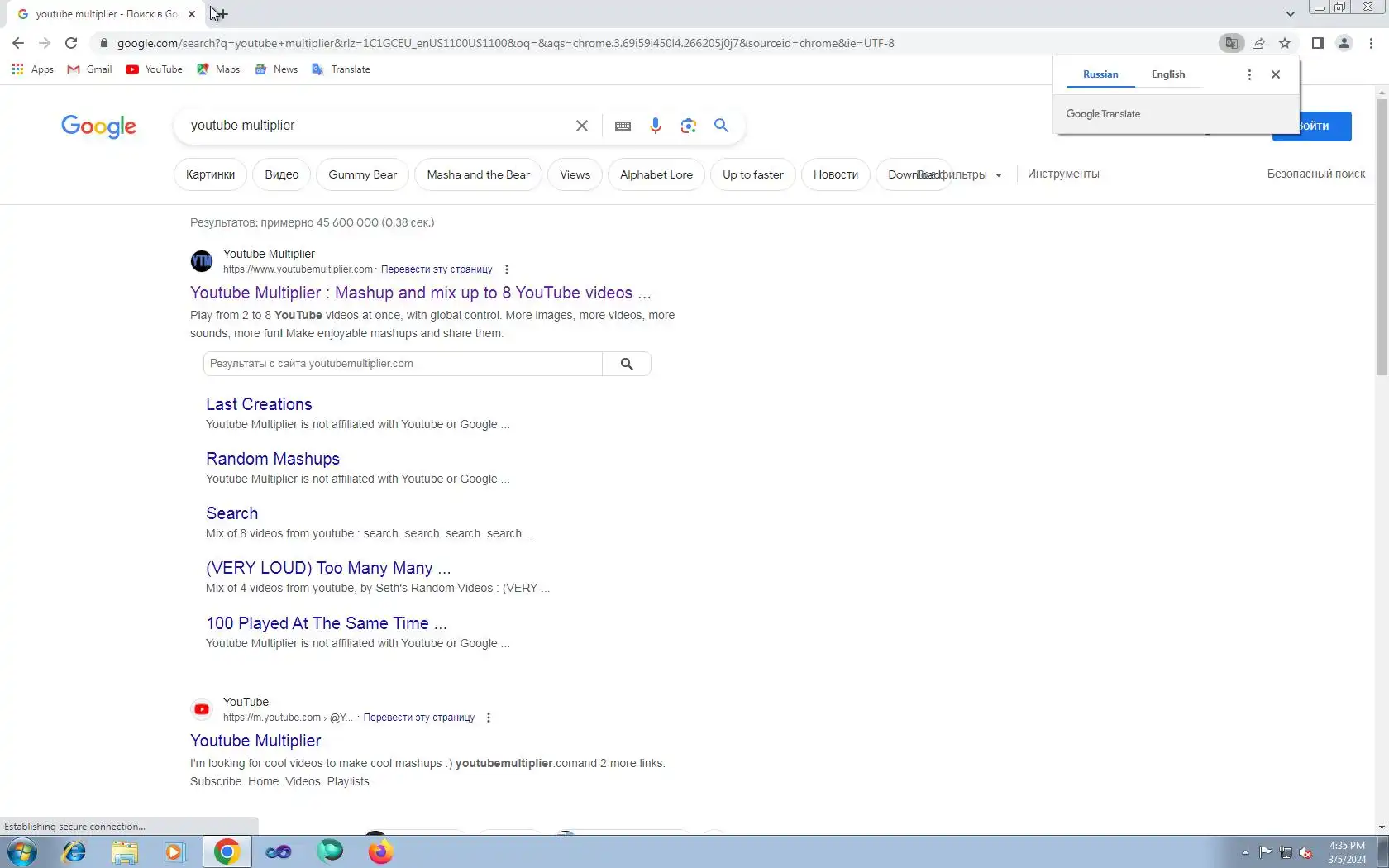Open the volume control in system tray

pyautogui.click(x=1305, y=852)
